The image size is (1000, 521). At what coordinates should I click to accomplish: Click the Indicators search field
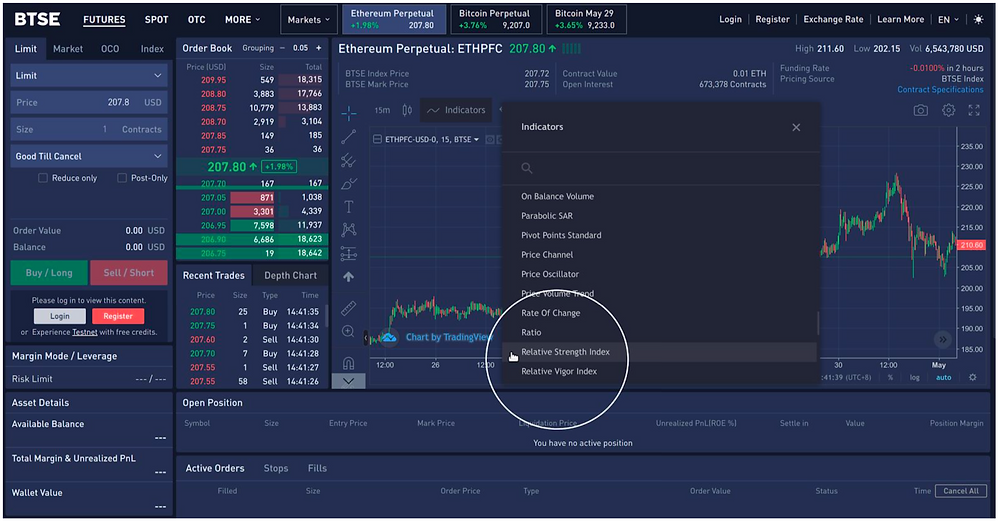(661, 168)
